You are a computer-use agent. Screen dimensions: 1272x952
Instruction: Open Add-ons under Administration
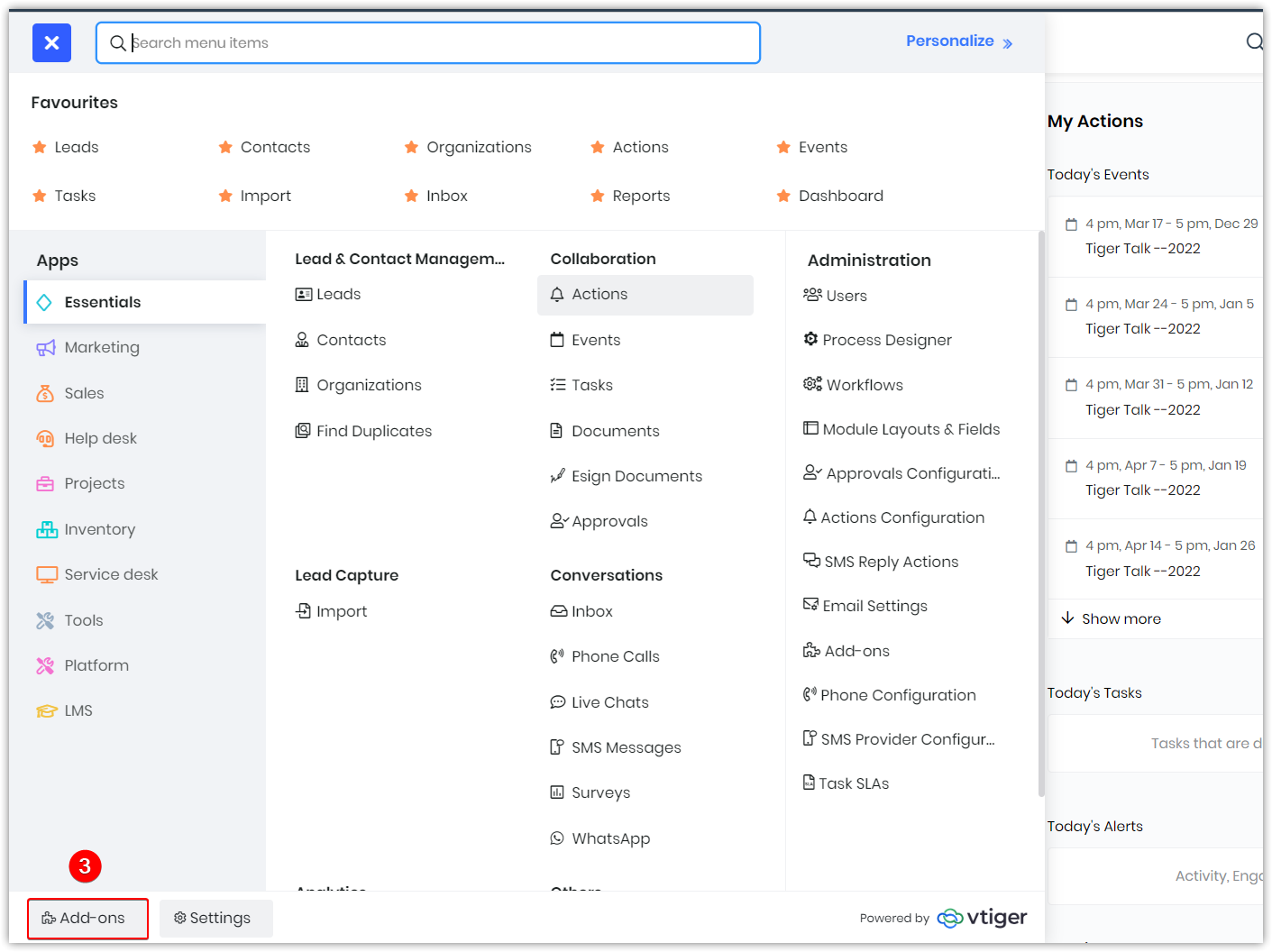pos(846,651)
